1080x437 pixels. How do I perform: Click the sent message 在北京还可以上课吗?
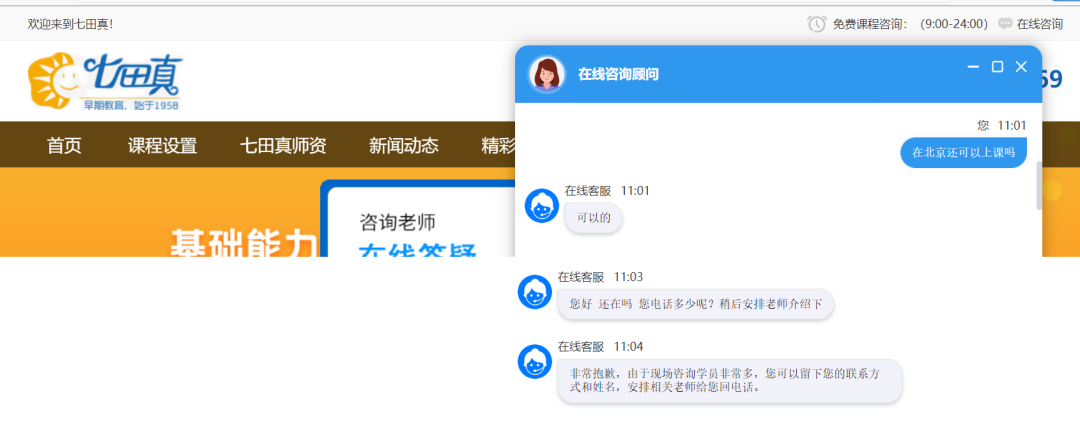pos(963,152)
